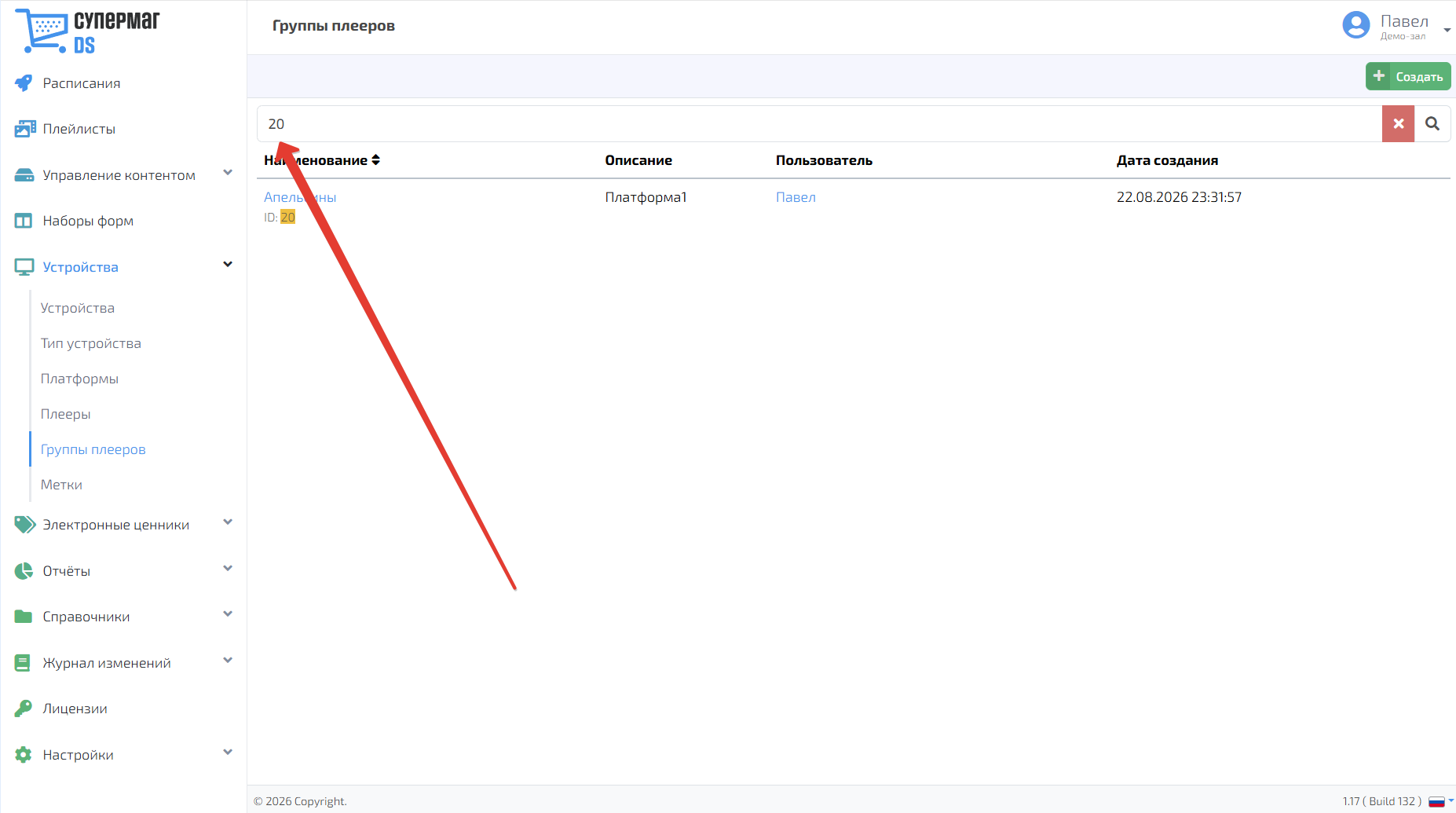Click the green Создать button
The width and height of the screenshot is (1456, 813).
click(x=1408, y=76)
